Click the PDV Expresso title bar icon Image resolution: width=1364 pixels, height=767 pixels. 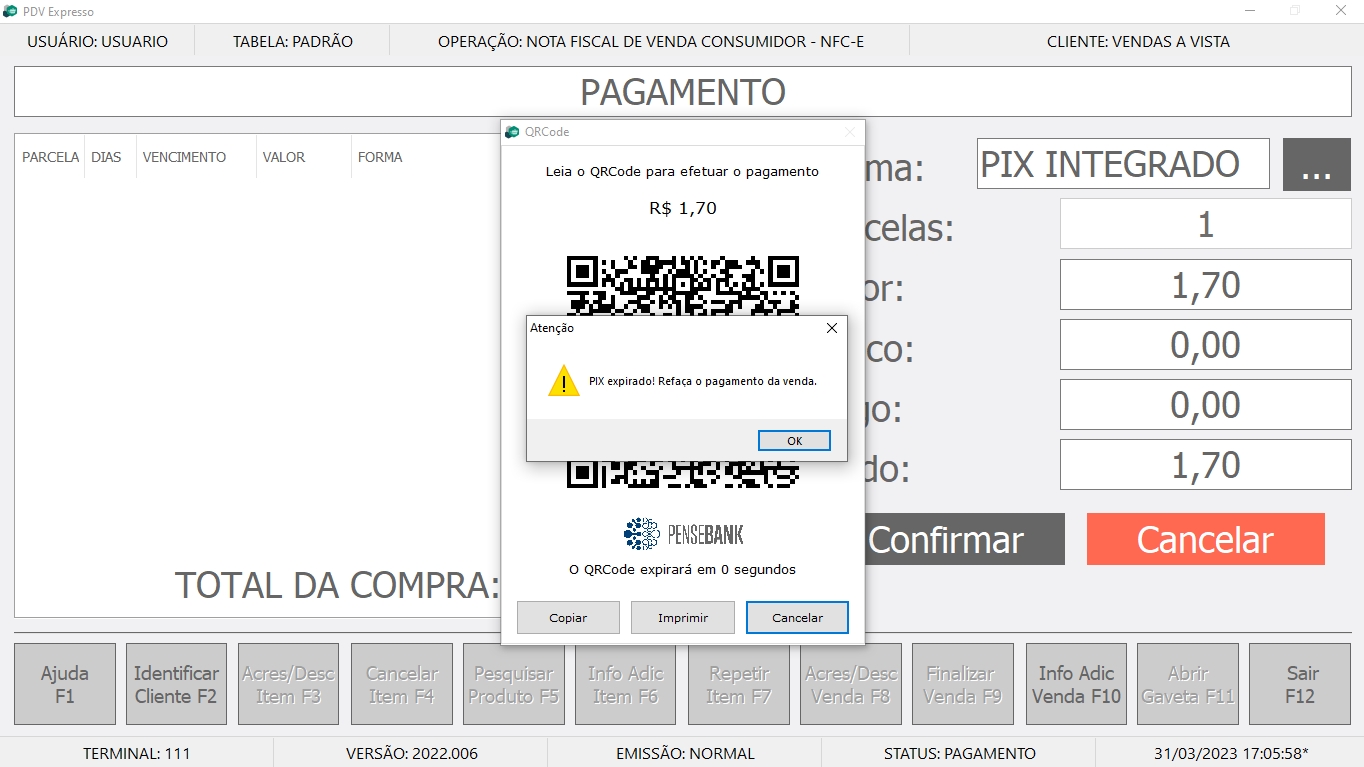pyautogui.click(x=10, y=11)
